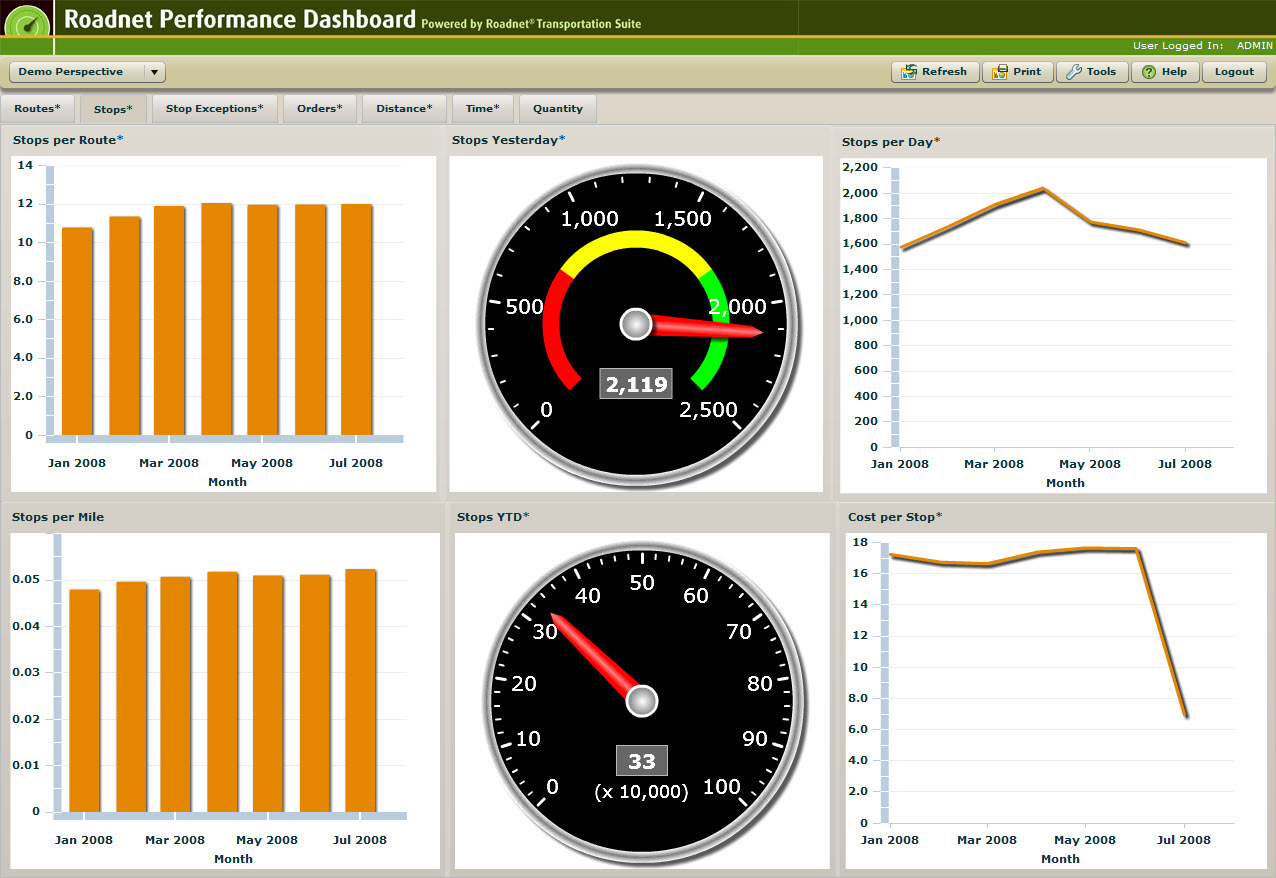The height and width of the screenshot is (878, 1276).
Task: Switch to the Routes tab
Action: point(37,108)
